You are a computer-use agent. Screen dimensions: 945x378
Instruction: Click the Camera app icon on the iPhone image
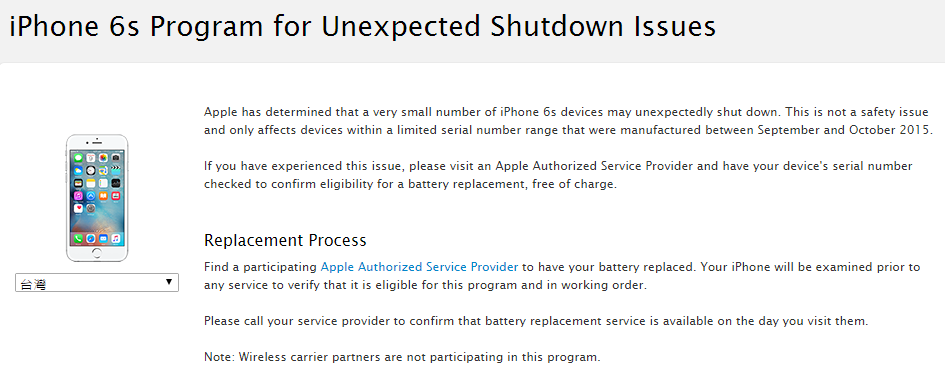click(116, 158)
